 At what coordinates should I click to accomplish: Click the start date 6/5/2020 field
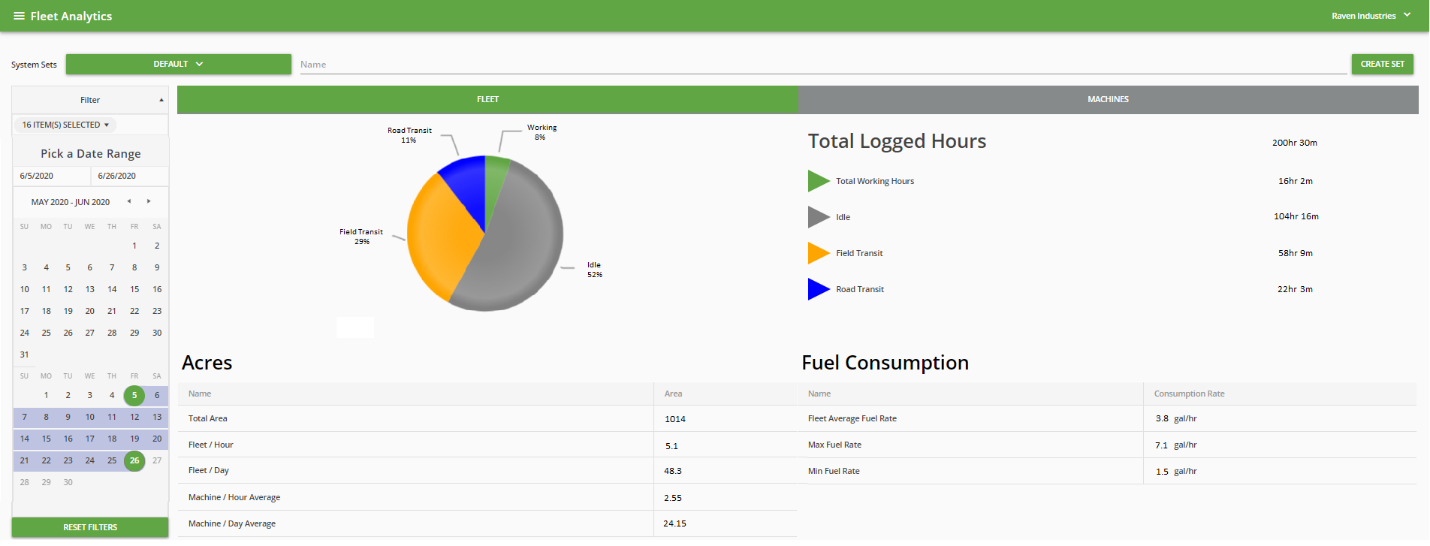(x=52, y=176)
